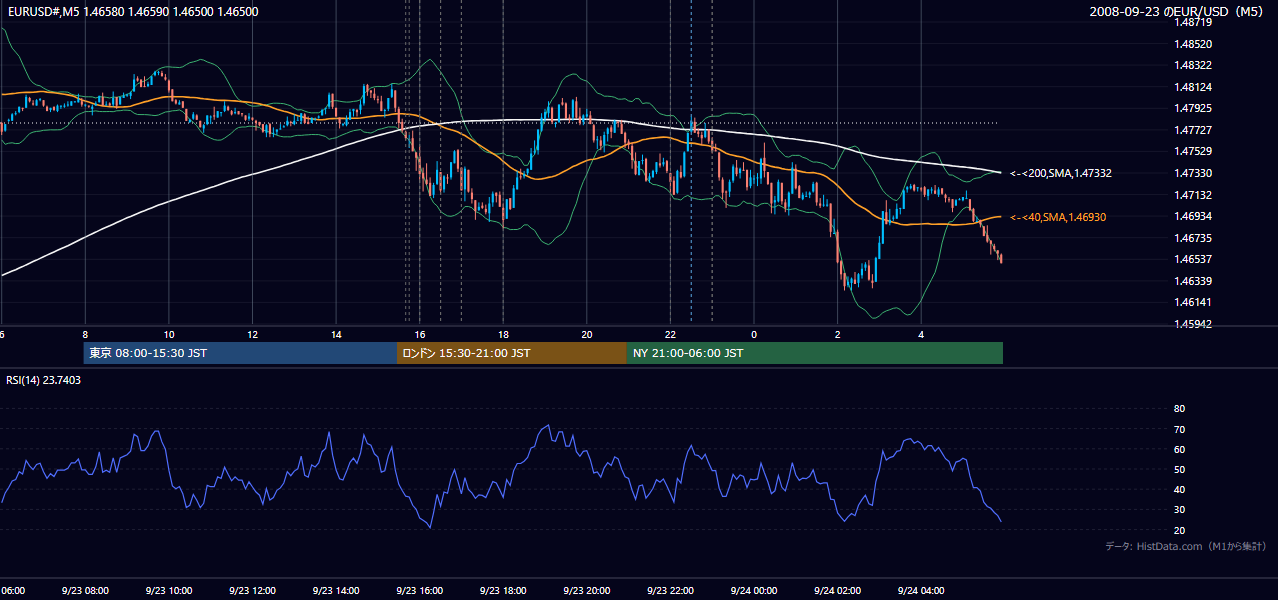
Task: Click hour tick 8 under the price chart
Action: coord(85,335)
